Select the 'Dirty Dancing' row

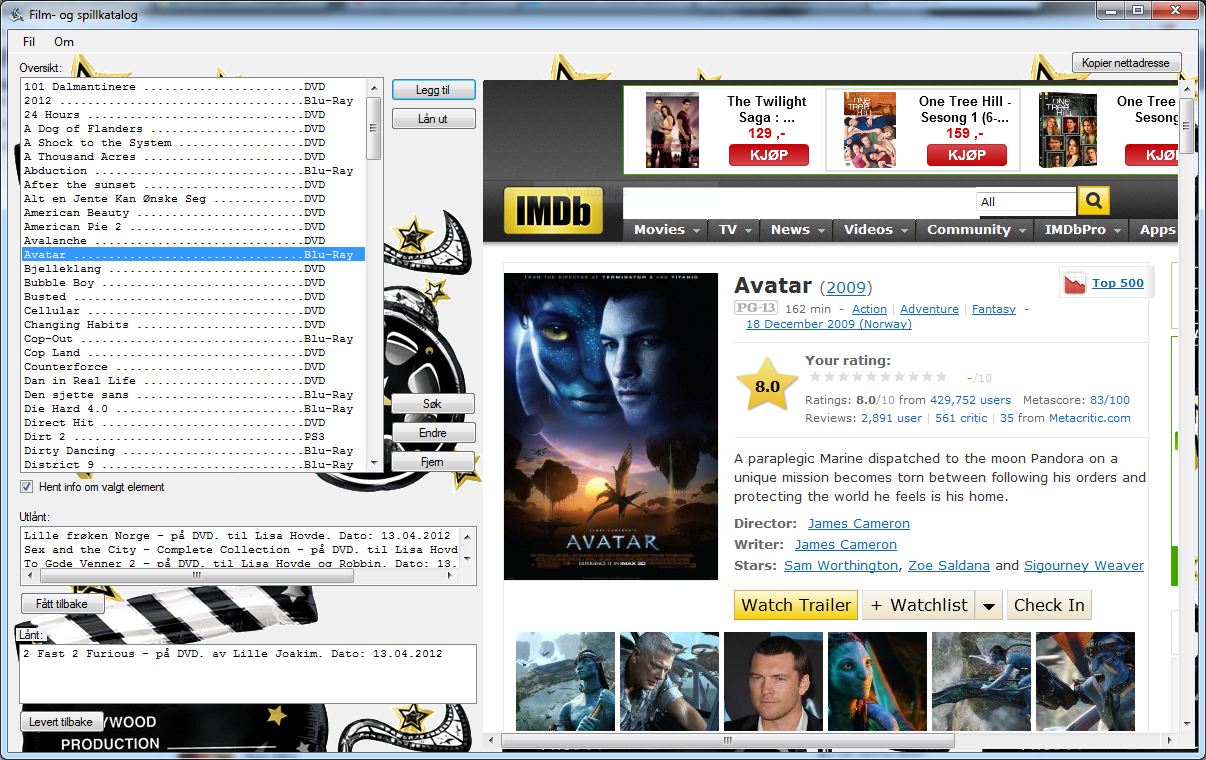coord(193,451)
